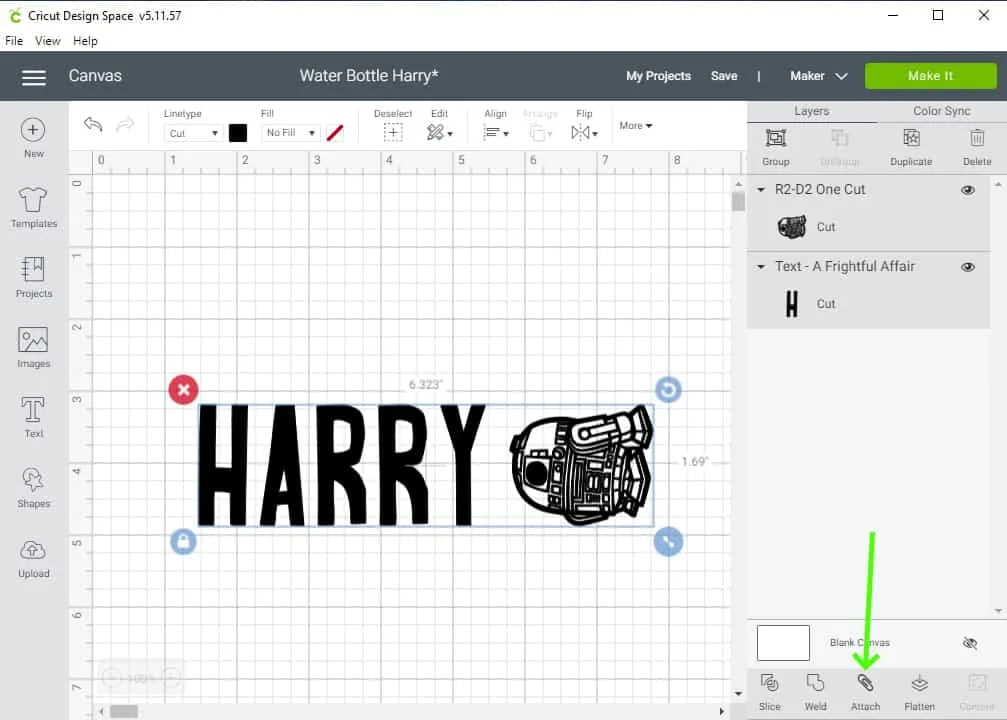The image size is (1007, 720).
Task: Open the hamburger main menu
Action: click(x=34, y=77)
